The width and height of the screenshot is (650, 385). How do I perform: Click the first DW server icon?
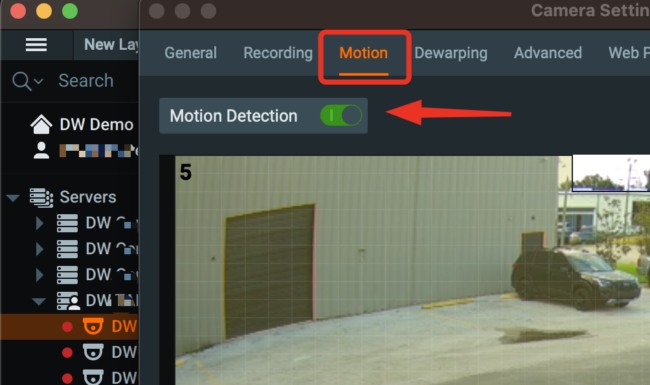[x=67, y=223]
